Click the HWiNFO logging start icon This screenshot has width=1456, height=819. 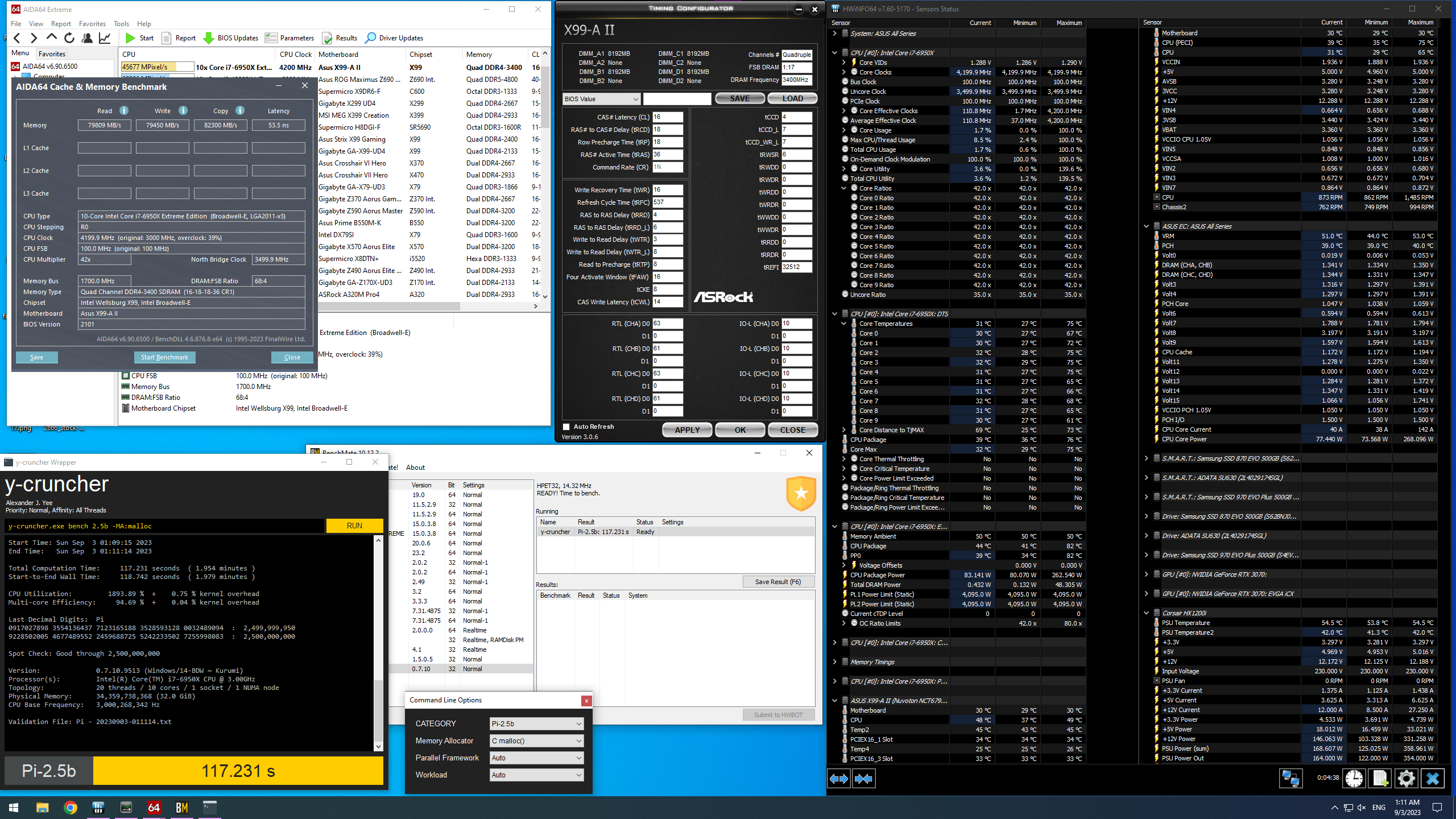click(1380, 778)
